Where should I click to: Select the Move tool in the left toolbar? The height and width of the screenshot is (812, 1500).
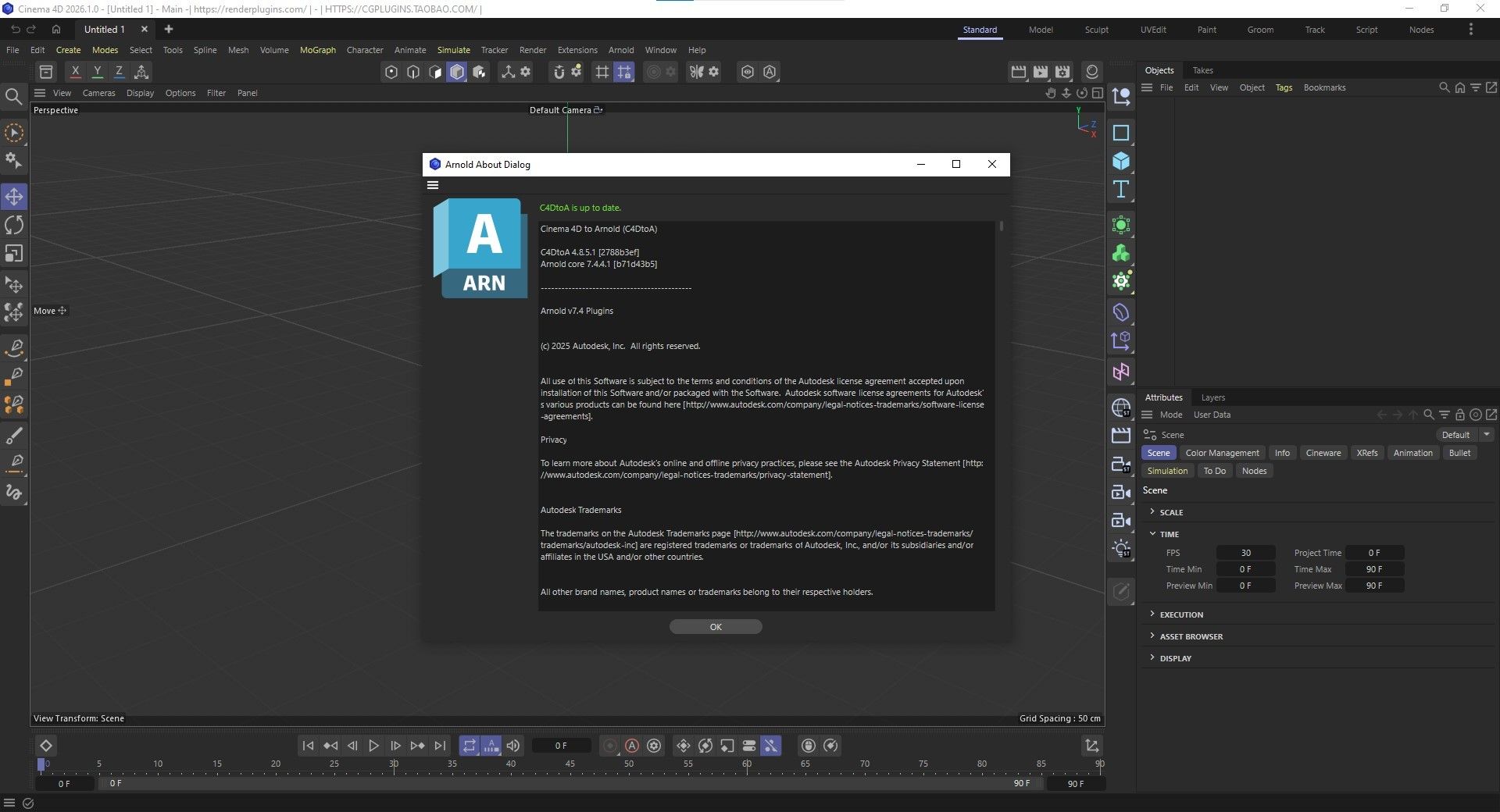[x=14, y=197]
